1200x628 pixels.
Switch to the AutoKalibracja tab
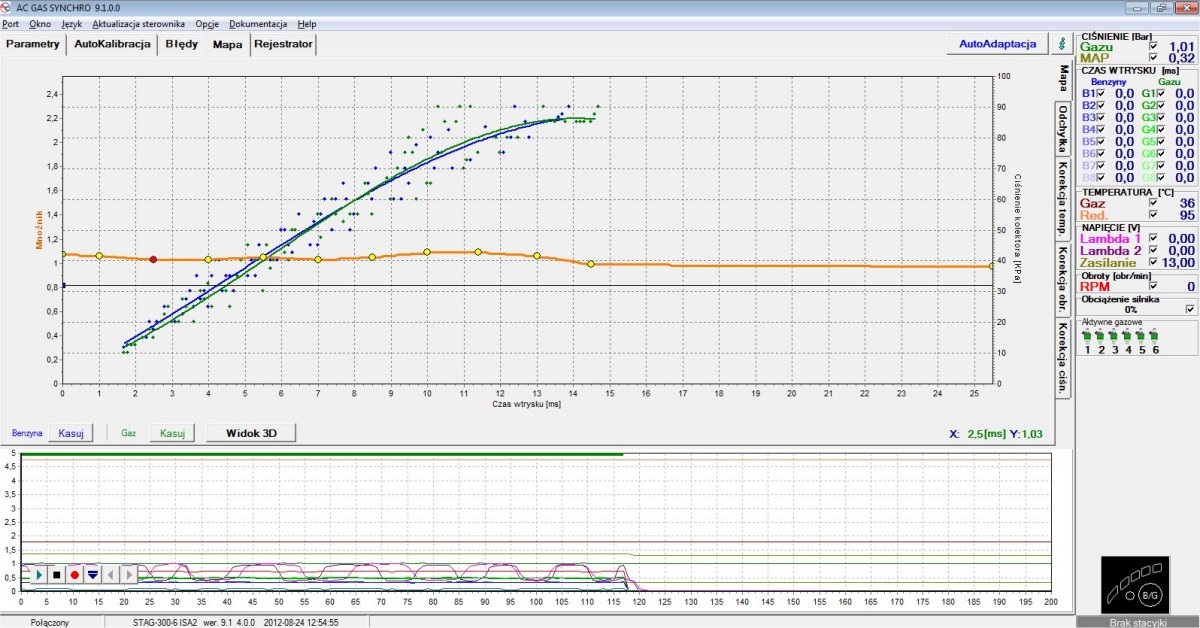pyautogui.click(x=112, y=44)
